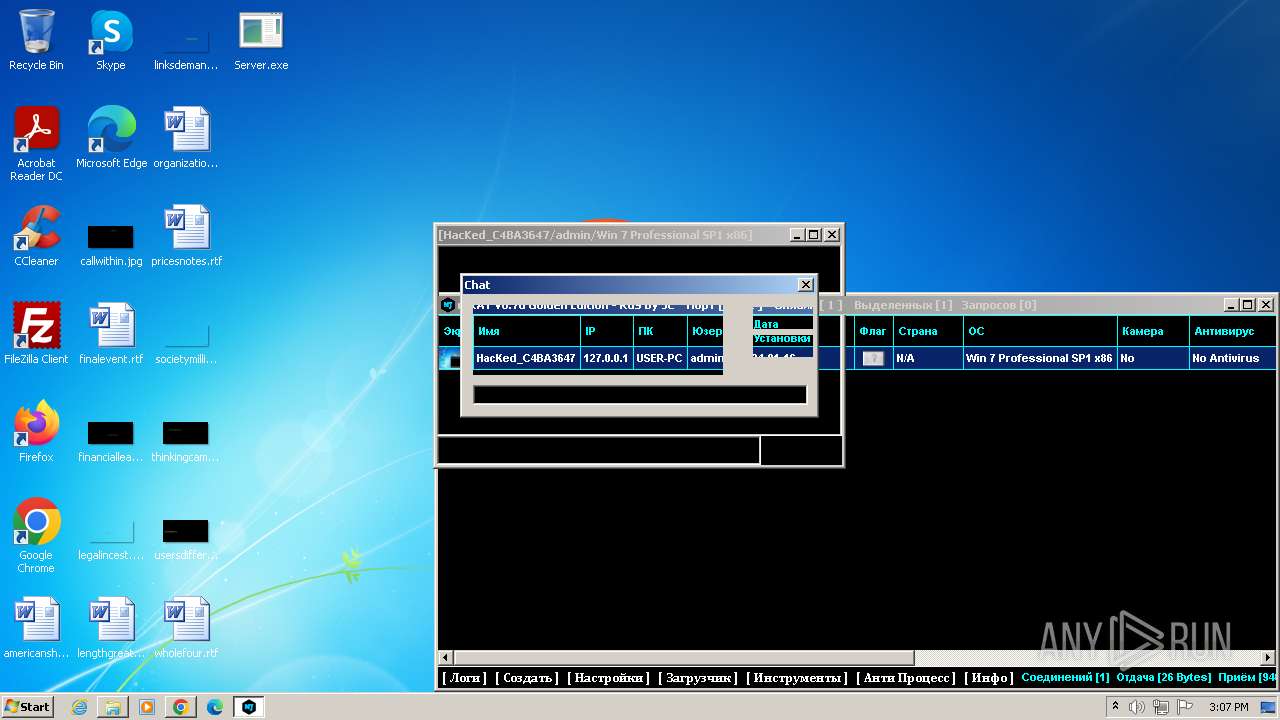Open the Action Center flag icon

tap(1186, 707)
